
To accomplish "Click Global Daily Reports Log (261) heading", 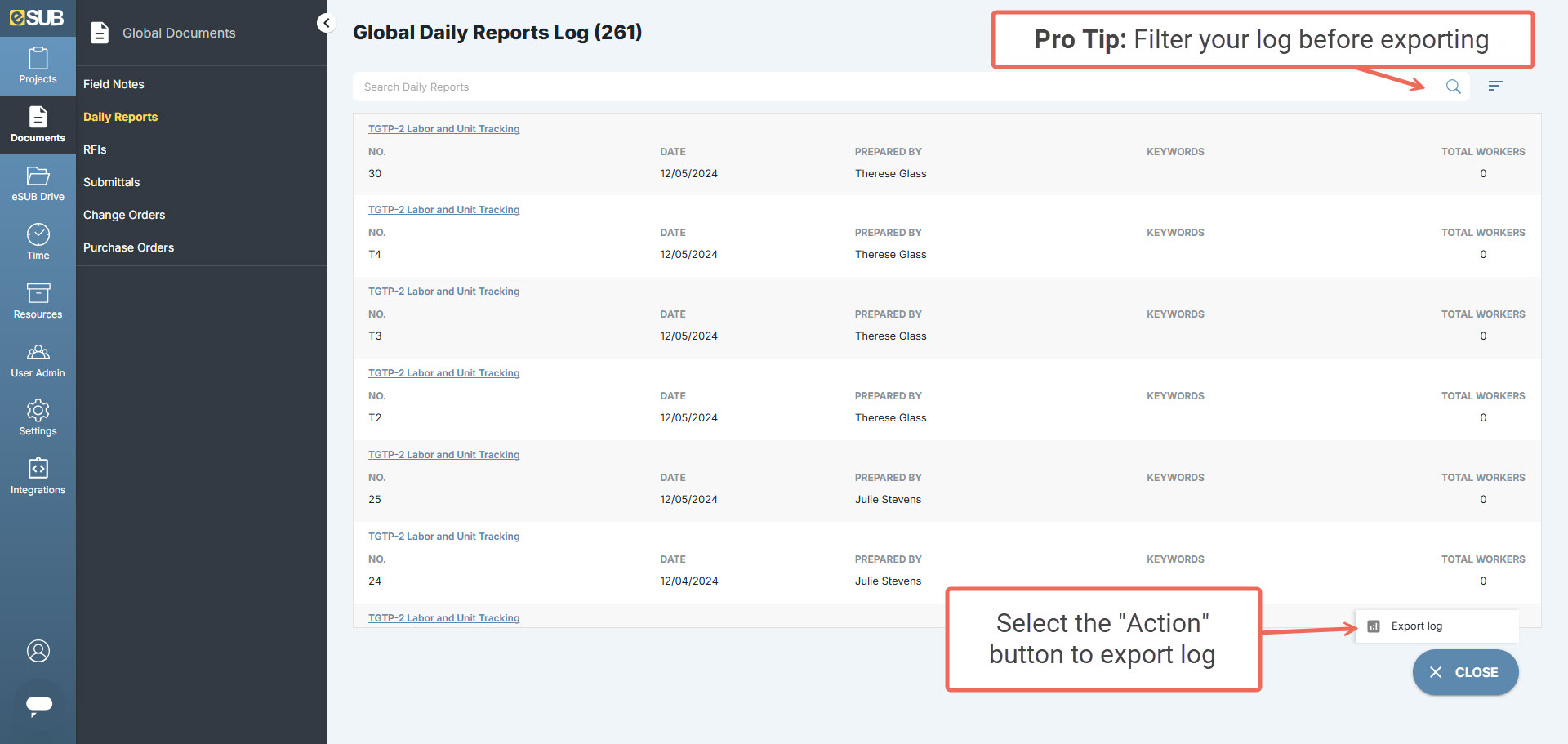I will 497,32.
